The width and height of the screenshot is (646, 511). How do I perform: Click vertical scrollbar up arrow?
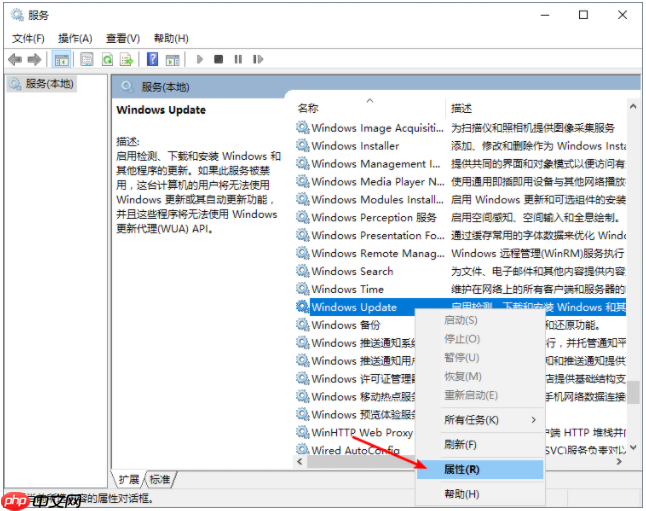633,106
